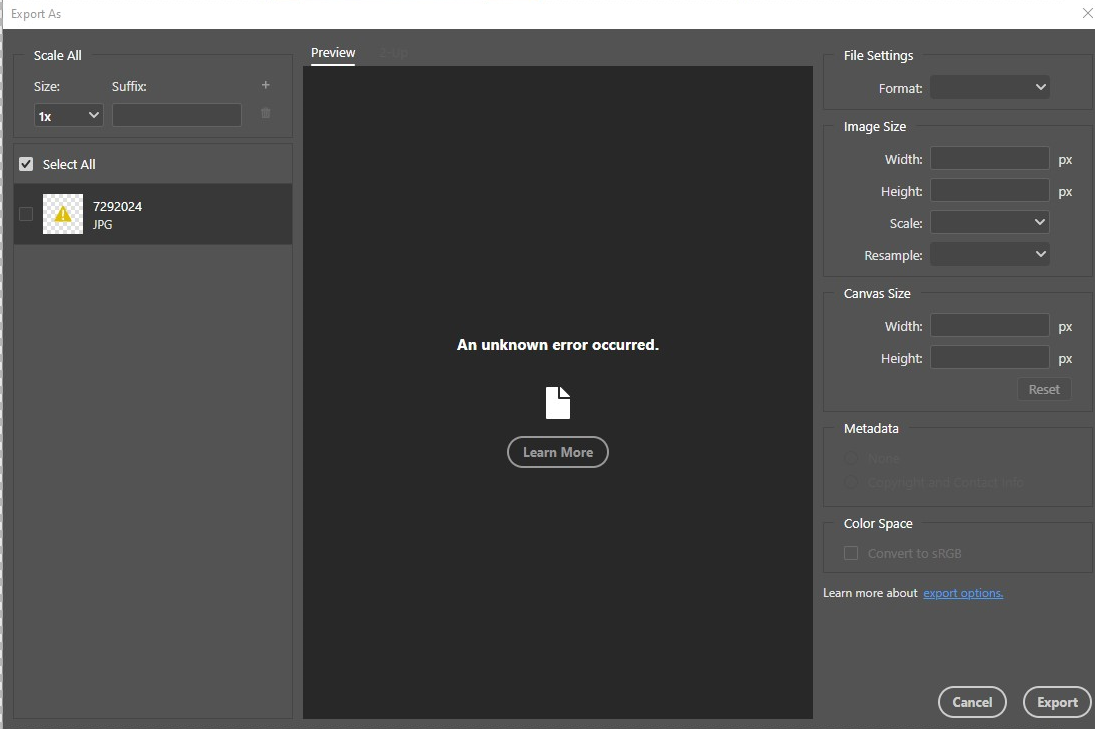Viewport: 1095px width, 729px height.
Task: Click the document icon under error message
Action: 558,403
